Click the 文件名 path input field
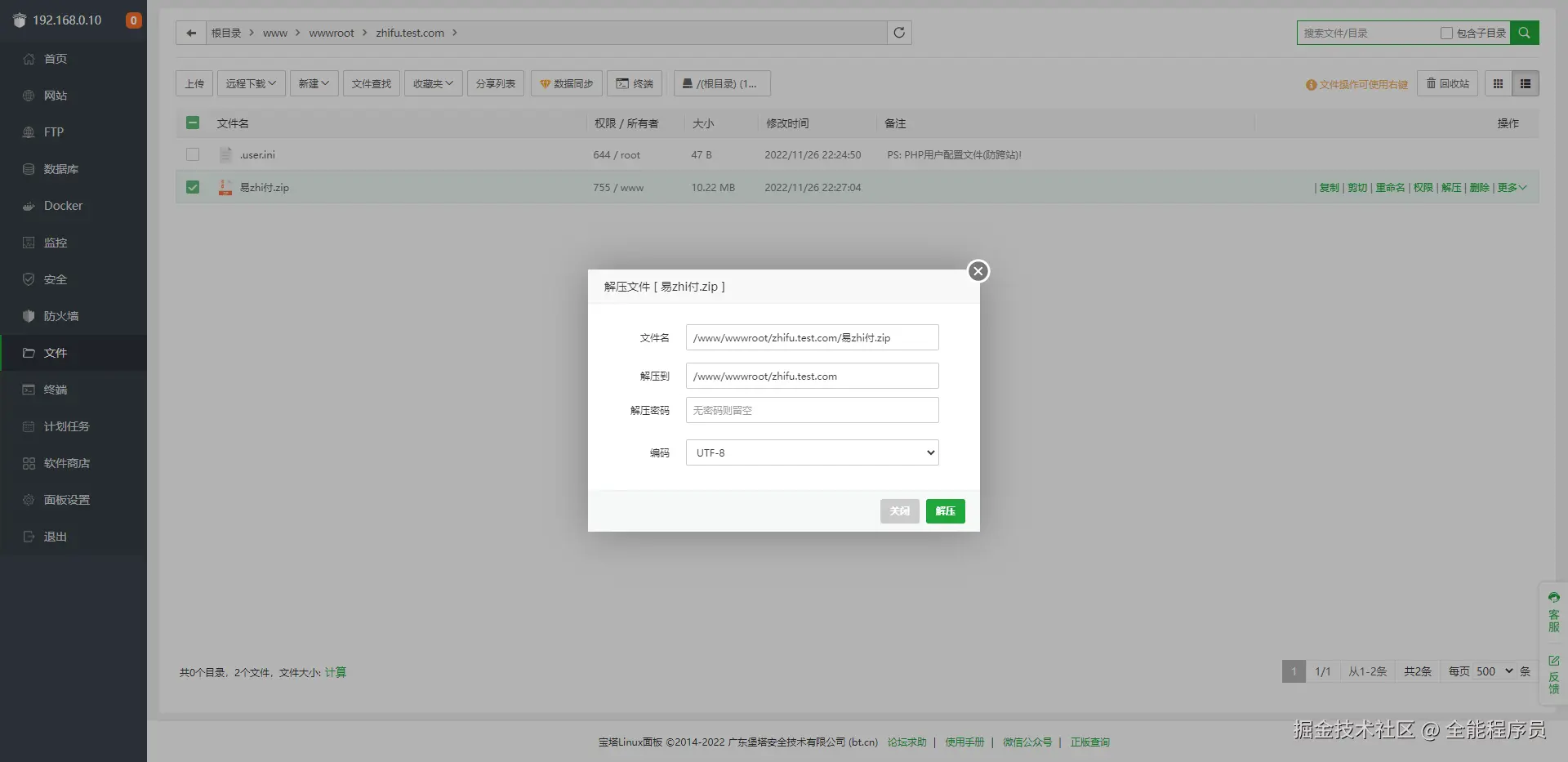 [x=813, y=337]
